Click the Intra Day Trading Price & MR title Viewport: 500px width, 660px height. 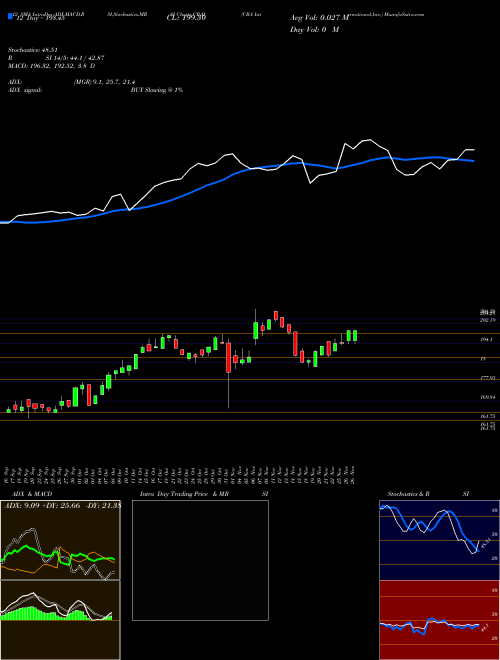click(184, 494)
